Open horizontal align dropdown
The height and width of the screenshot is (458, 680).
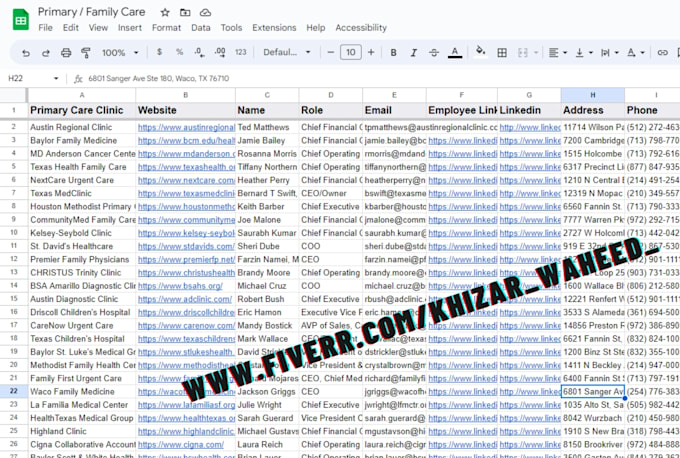[x=558, y=52]
